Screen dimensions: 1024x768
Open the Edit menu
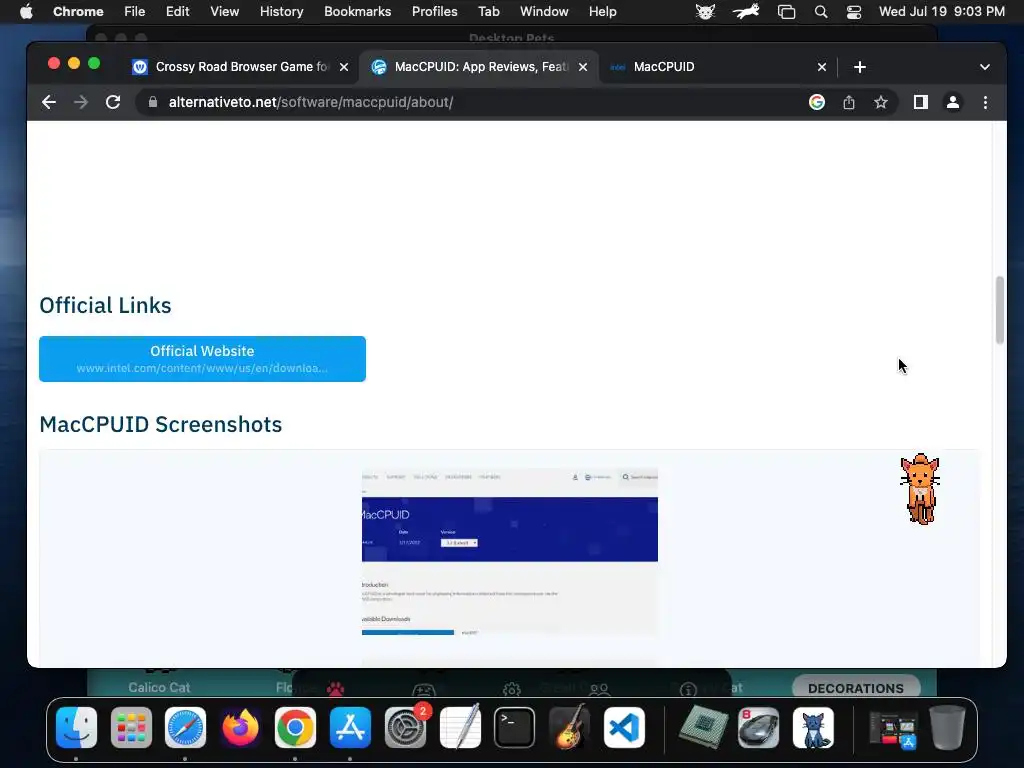pos(177,12)
